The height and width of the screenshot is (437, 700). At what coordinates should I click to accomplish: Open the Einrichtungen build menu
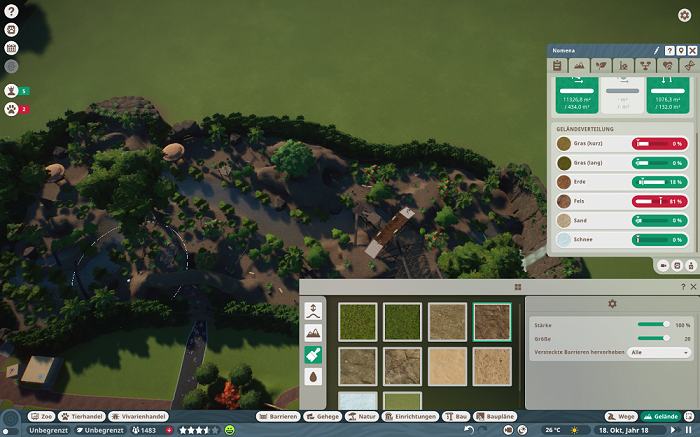coord(411,416)
